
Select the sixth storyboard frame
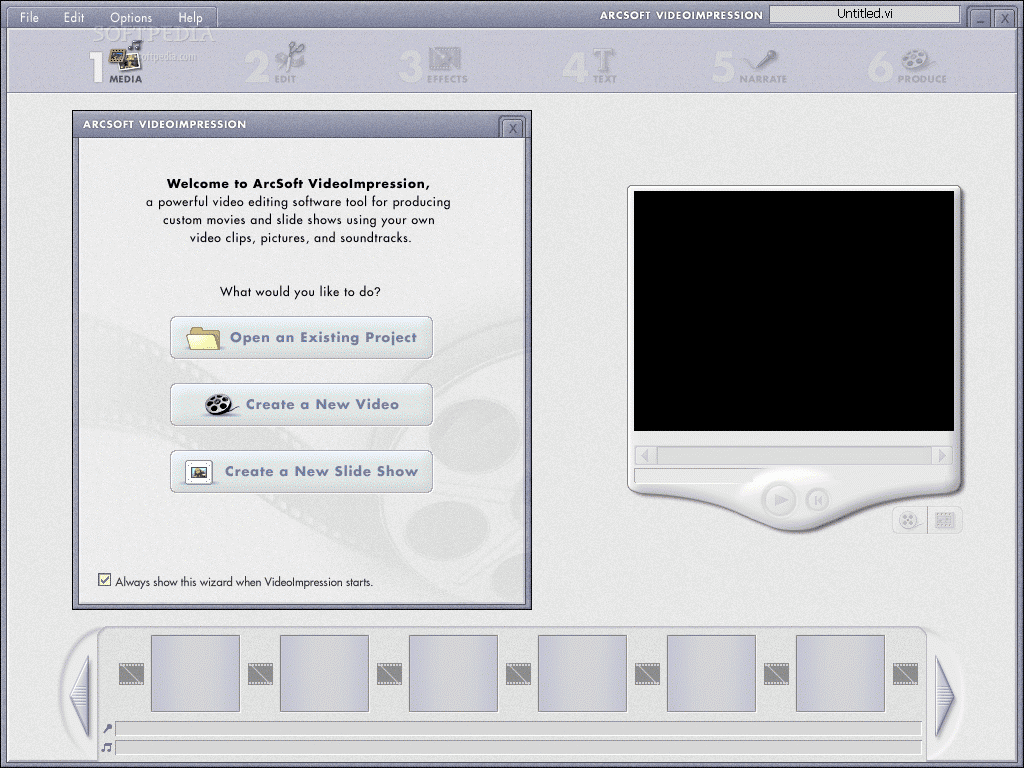tap(840, 673)
